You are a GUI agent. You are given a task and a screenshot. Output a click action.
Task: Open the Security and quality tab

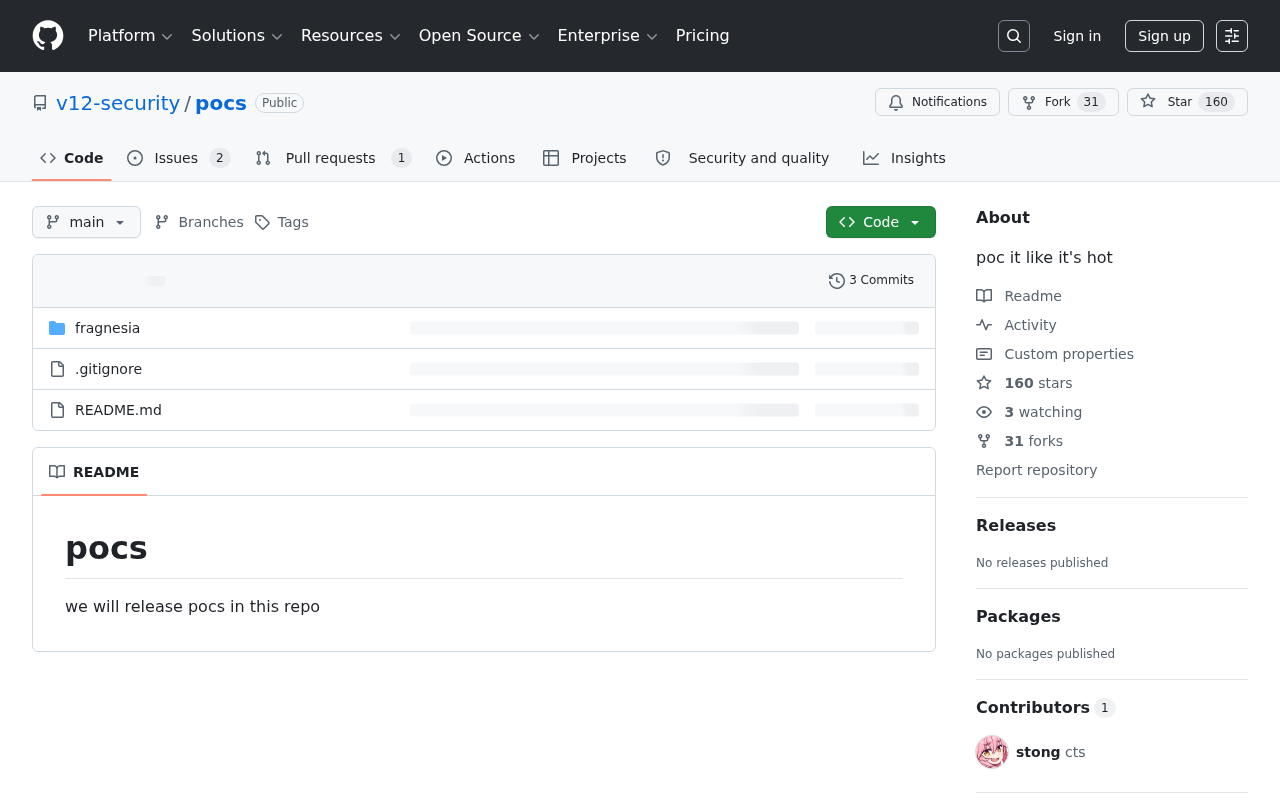tap(742, 158)
